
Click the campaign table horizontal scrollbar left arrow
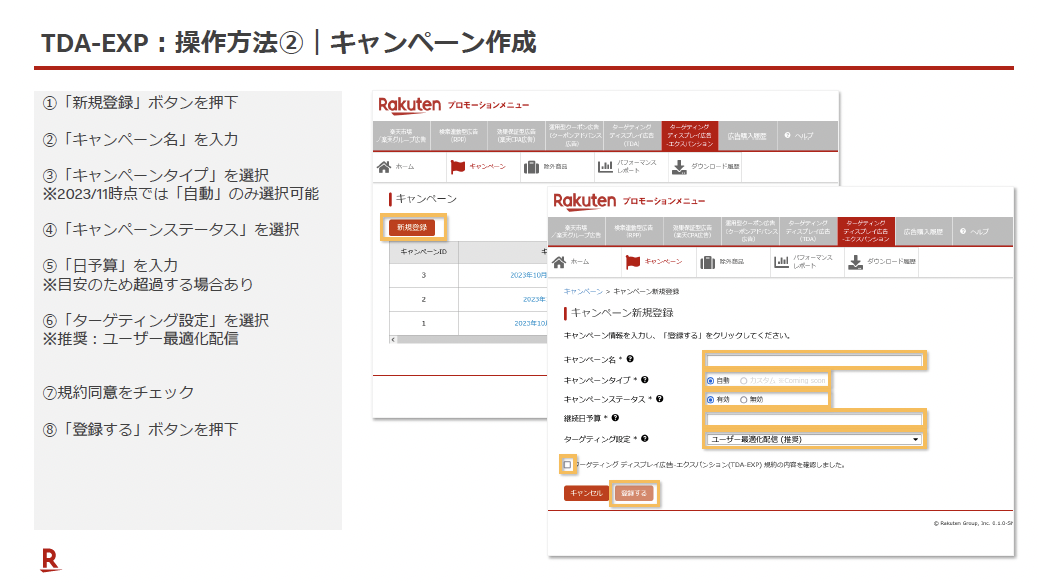393,340
